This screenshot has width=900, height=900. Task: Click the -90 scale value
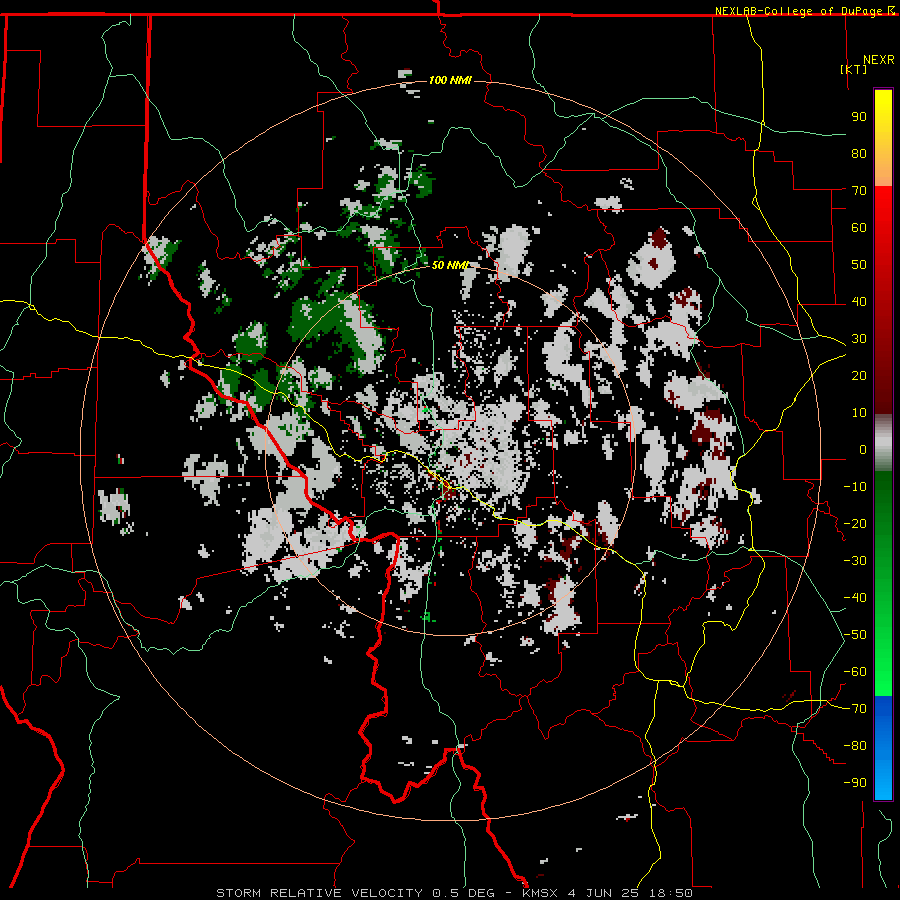[x=855, y=783]
